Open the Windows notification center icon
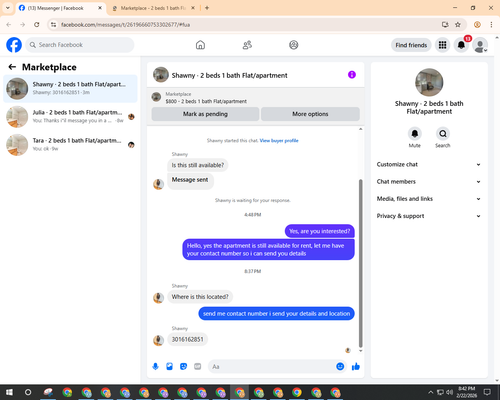This screenshot has width=500, height=400. [x=487, y=392]
